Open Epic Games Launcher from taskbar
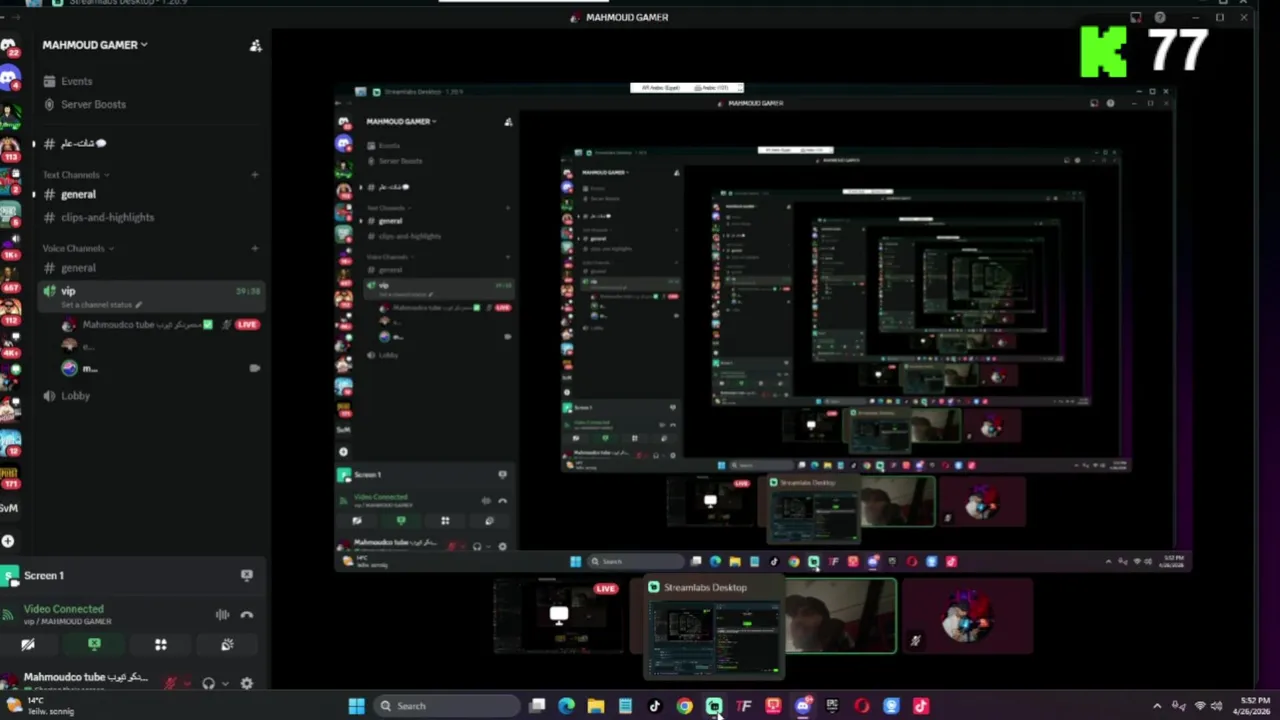The width and height of the screenshot is (1280, 720). point(832,706)
